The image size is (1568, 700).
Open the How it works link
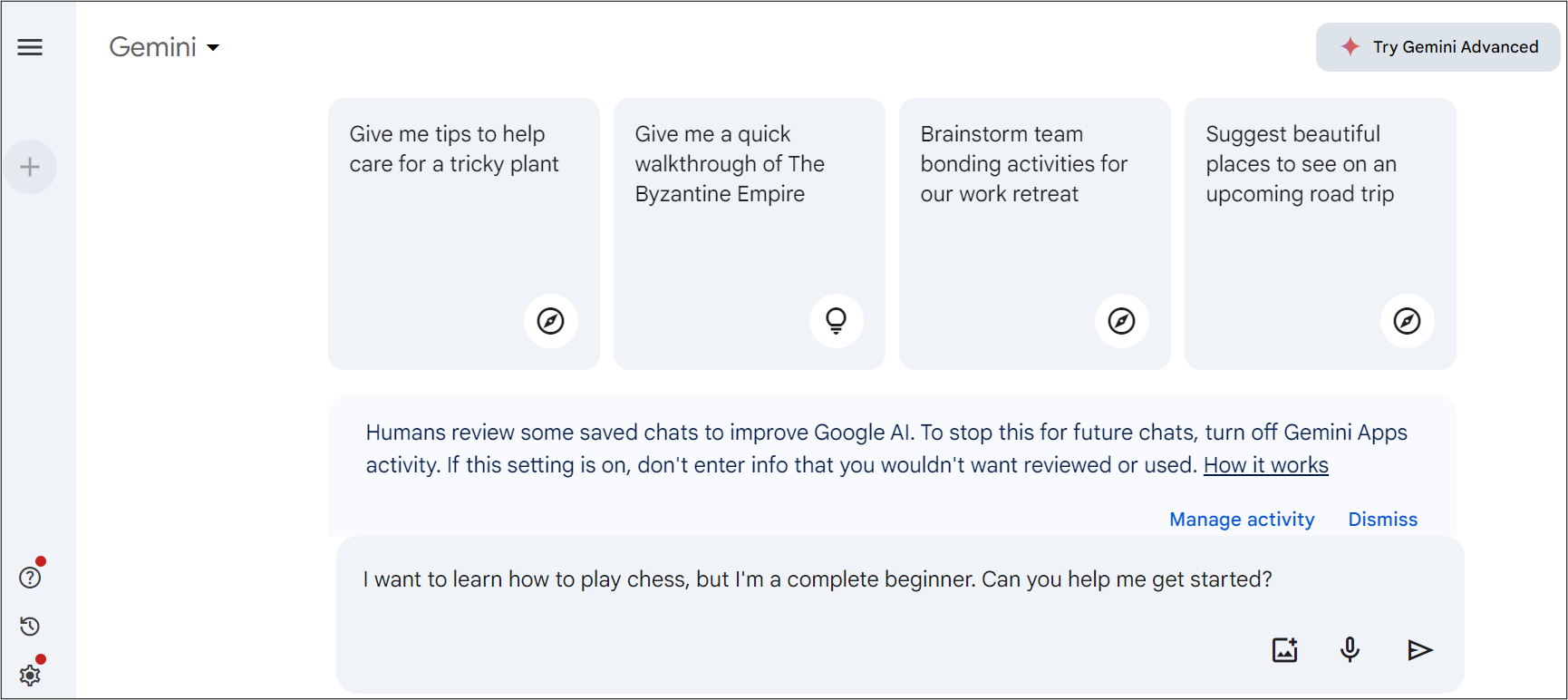[1265, 465]
